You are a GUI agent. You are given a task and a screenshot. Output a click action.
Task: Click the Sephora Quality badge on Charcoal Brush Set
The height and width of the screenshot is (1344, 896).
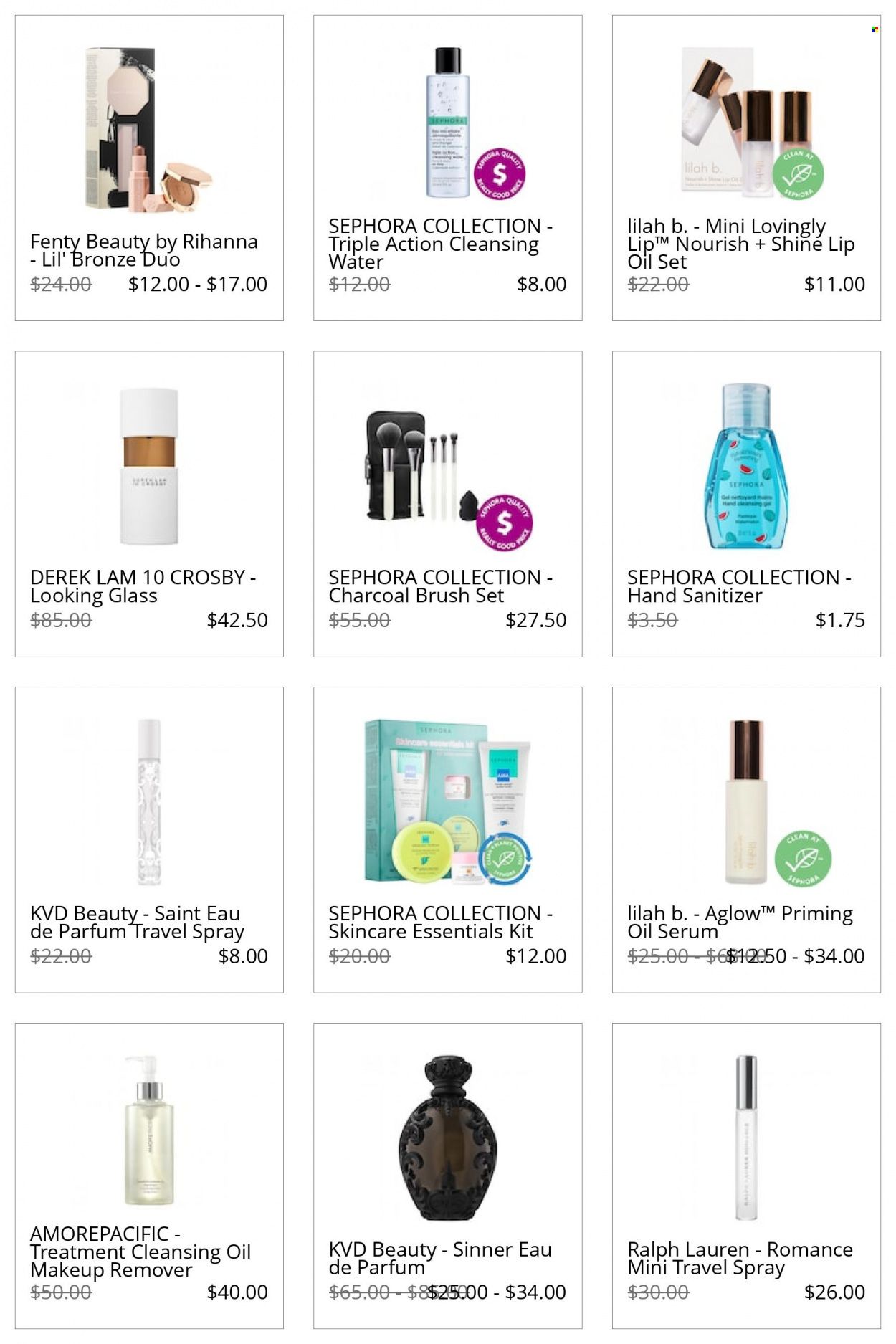505,522
